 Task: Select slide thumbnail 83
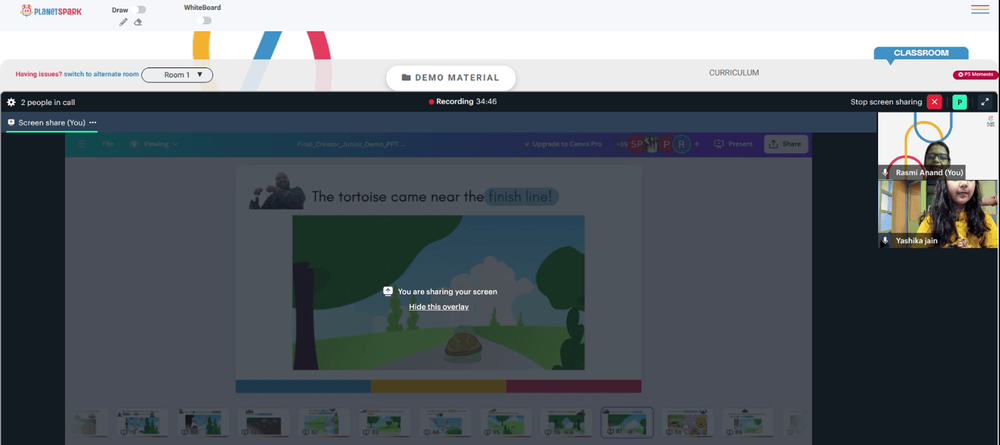point(385,423)
